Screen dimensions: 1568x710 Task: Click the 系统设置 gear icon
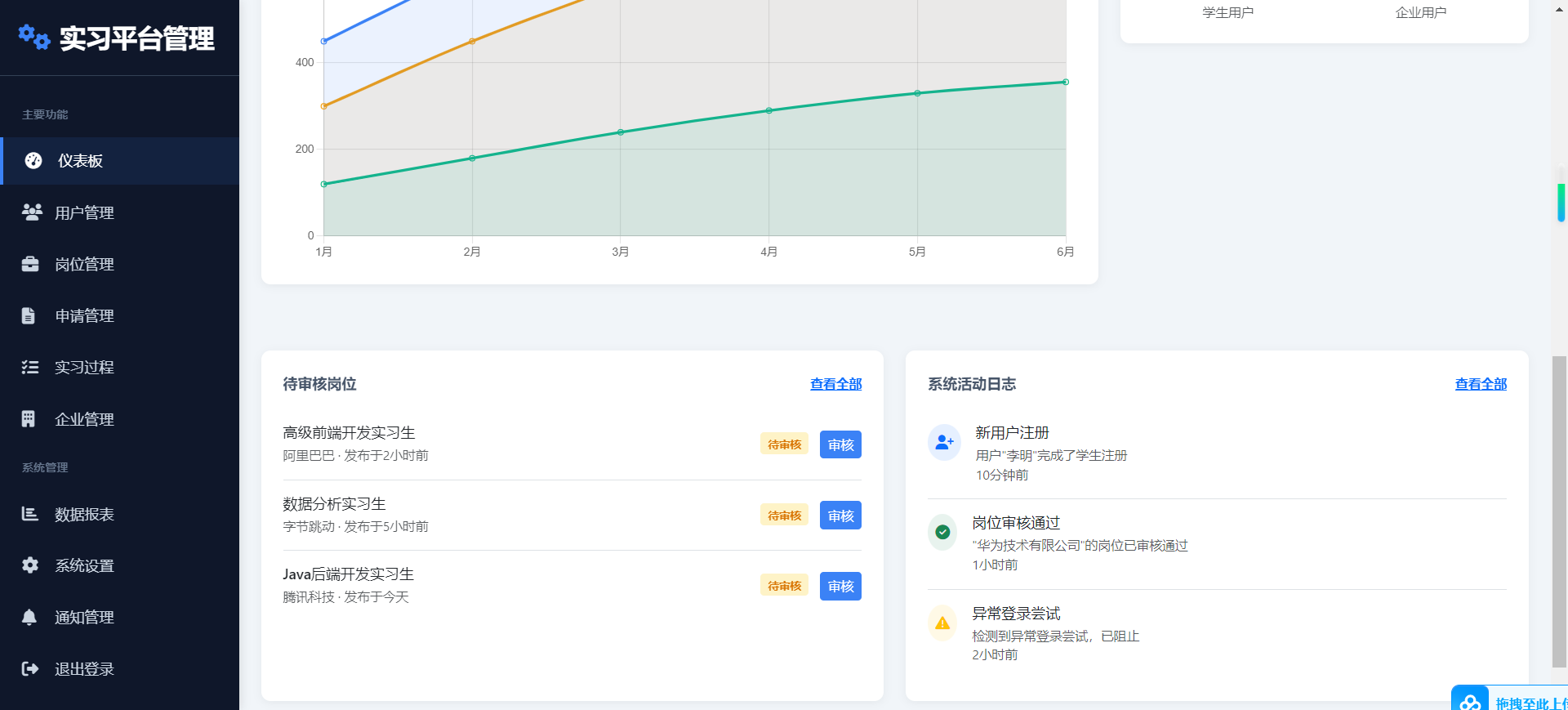coord(30,565)
